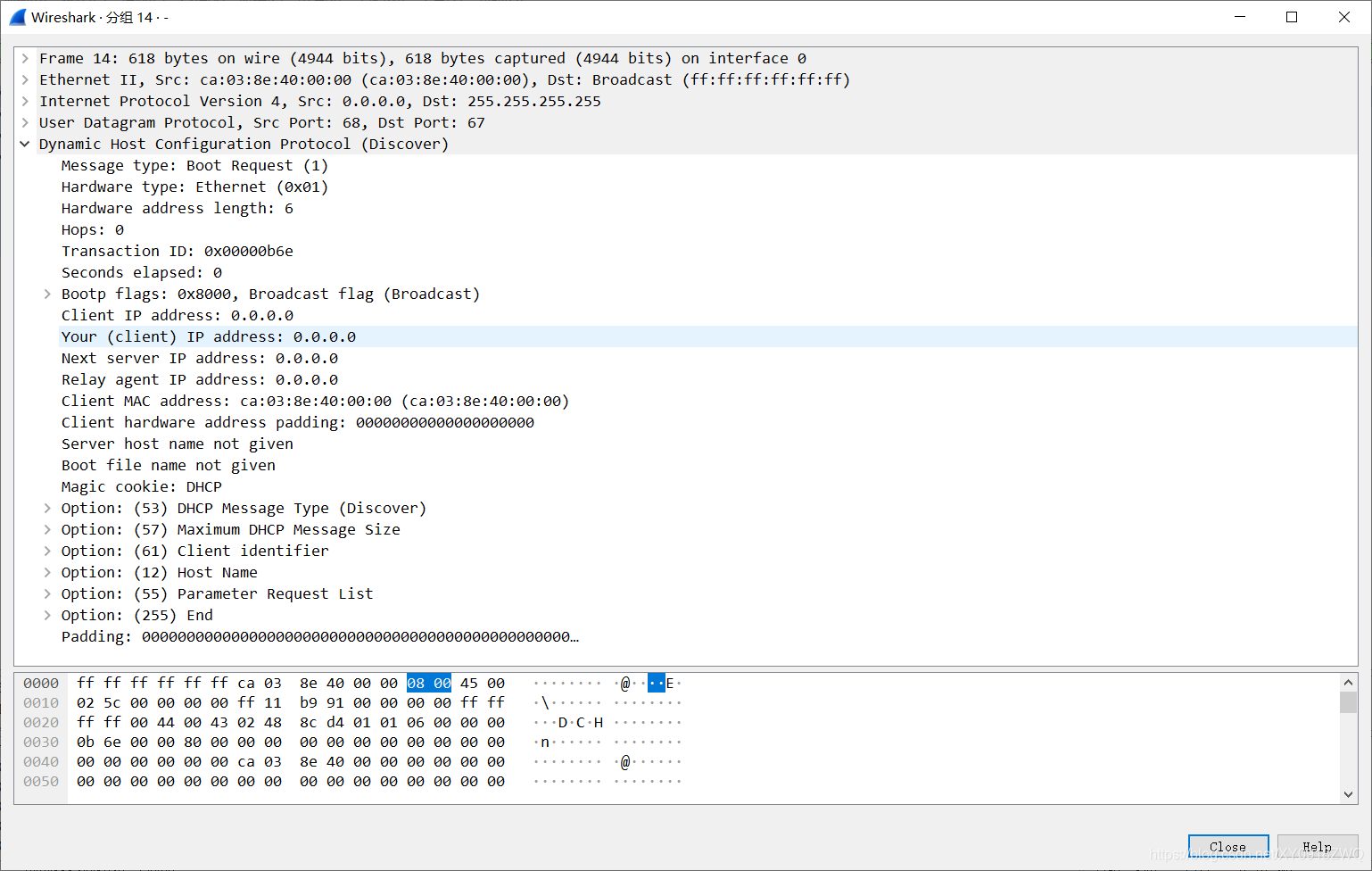This screenshot has height=871, width=1372.
Task: Expand Option 61 Client identifier
Action: [x=47, y=551]
